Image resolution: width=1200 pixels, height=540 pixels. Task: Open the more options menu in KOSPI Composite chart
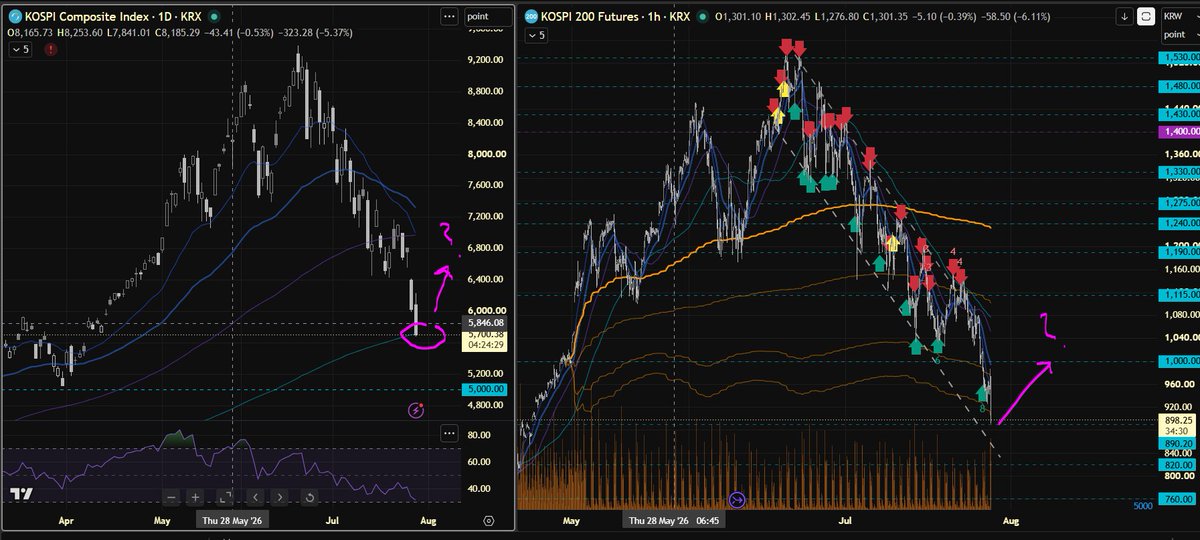[x=447, y=16]
